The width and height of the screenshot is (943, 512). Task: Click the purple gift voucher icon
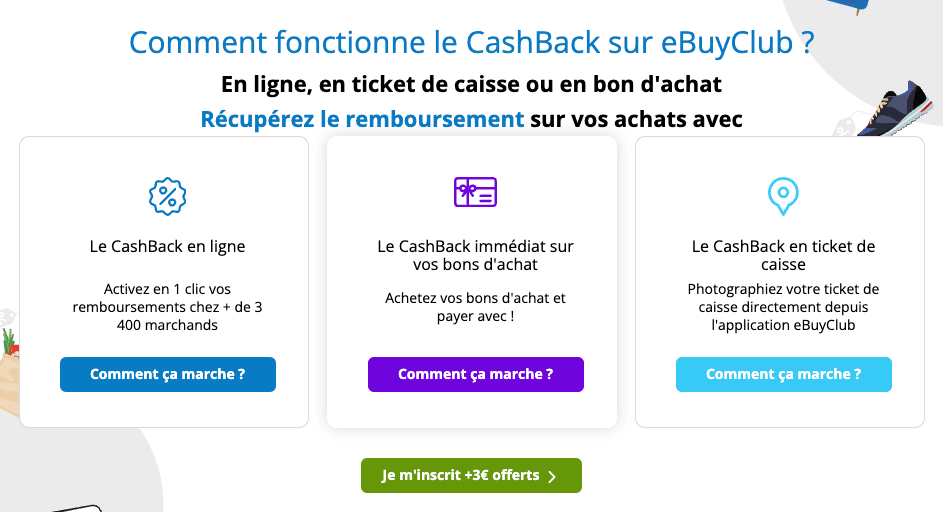(475, 192)
